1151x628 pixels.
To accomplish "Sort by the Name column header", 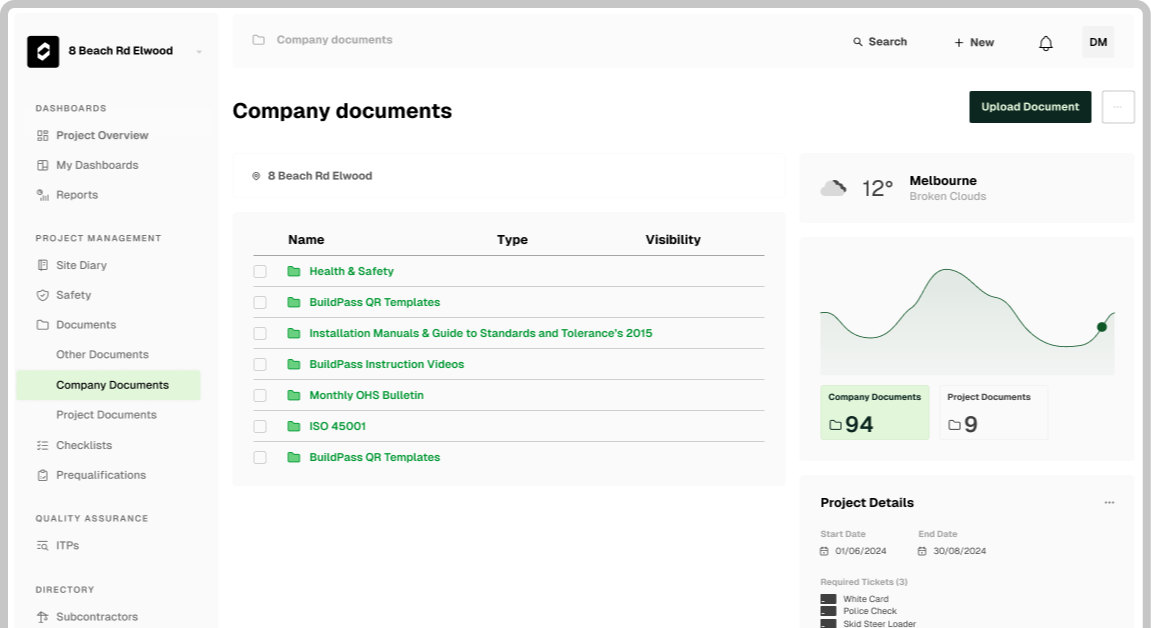I will point(306,240).
